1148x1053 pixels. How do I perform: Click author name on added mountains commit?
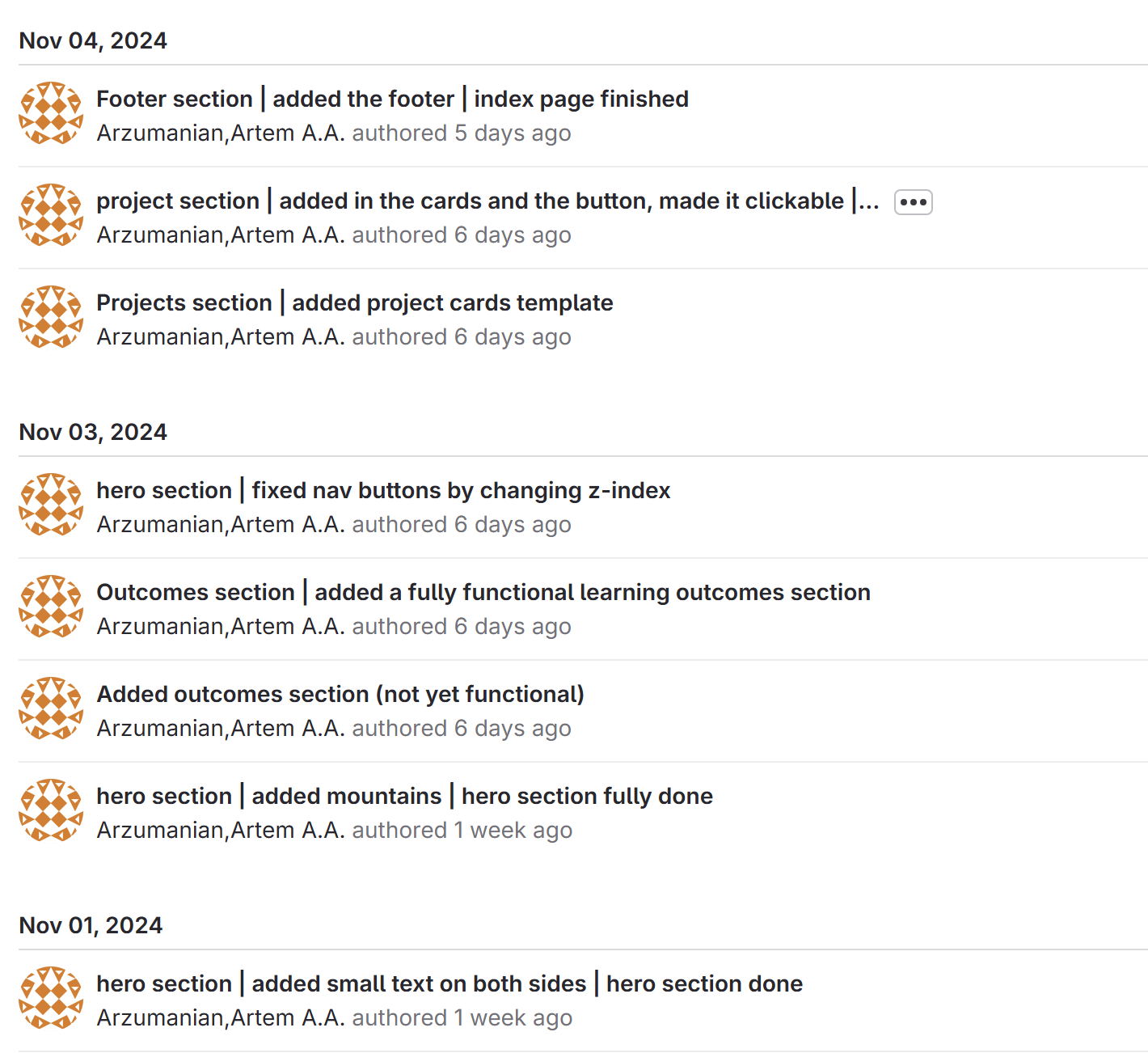tap(221, 831)
